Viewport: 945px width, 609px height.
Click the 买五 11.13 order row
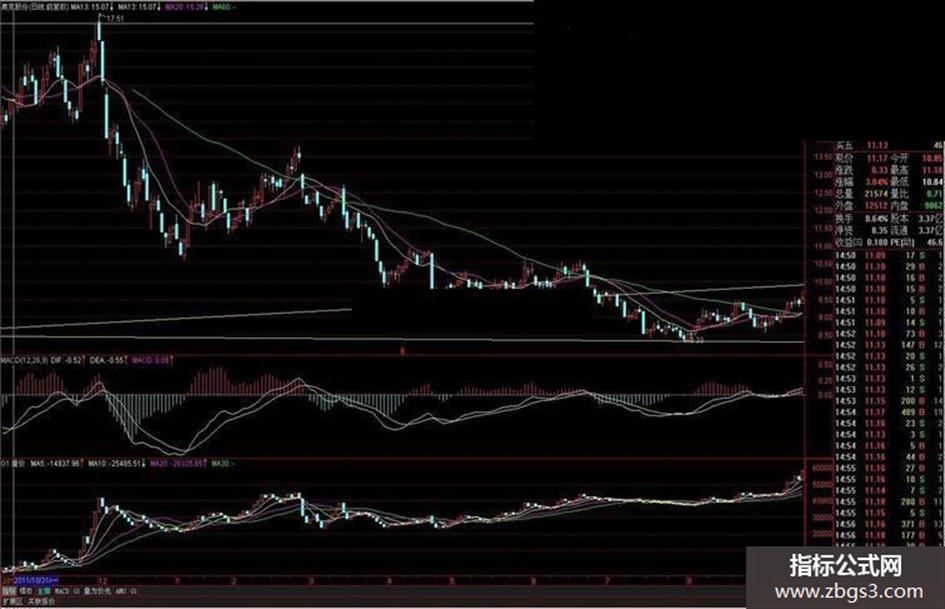[x=889, y=145]
